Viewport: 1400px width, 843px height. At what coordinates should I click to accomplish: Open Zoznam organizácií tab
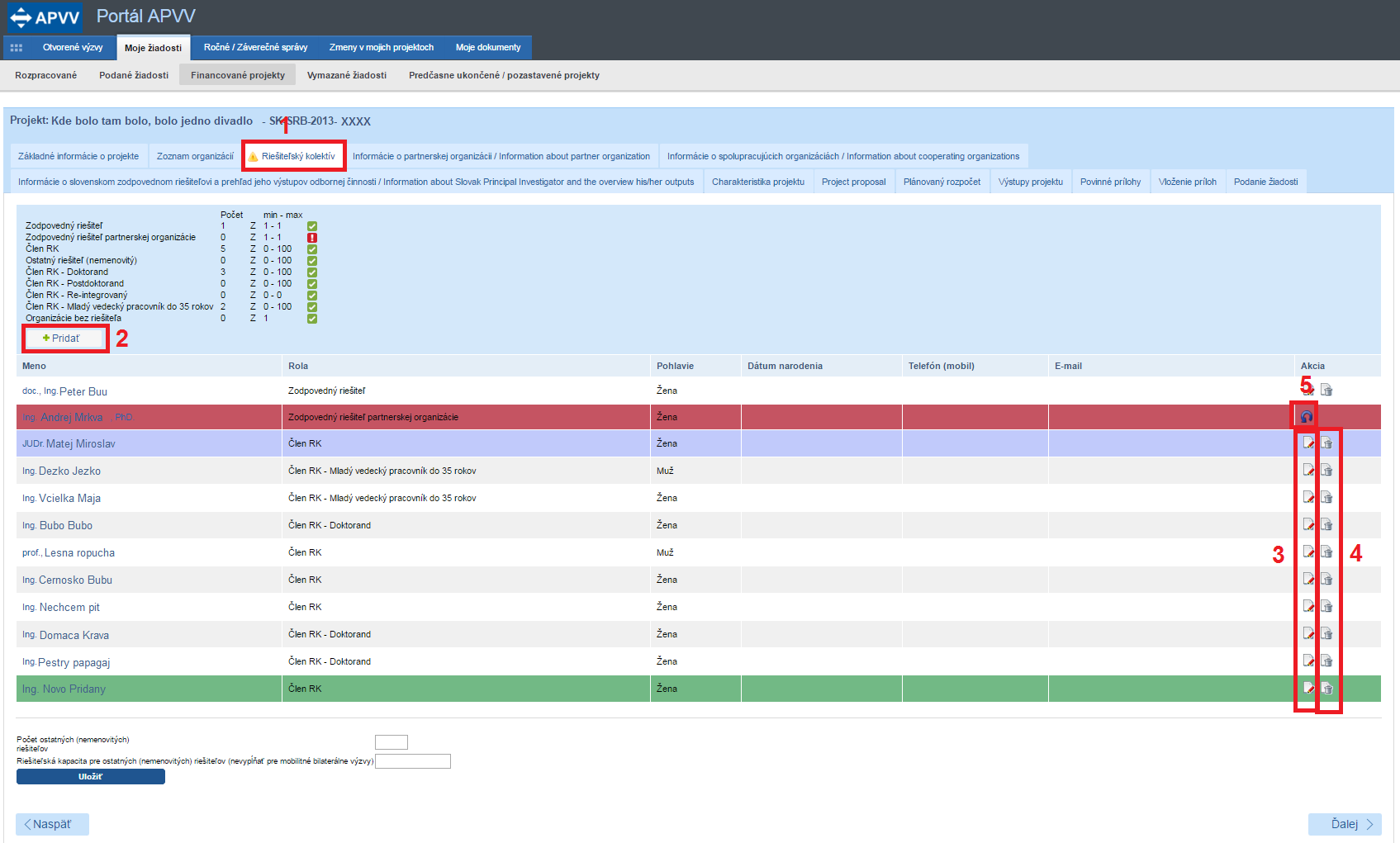(x=195, y=156)
